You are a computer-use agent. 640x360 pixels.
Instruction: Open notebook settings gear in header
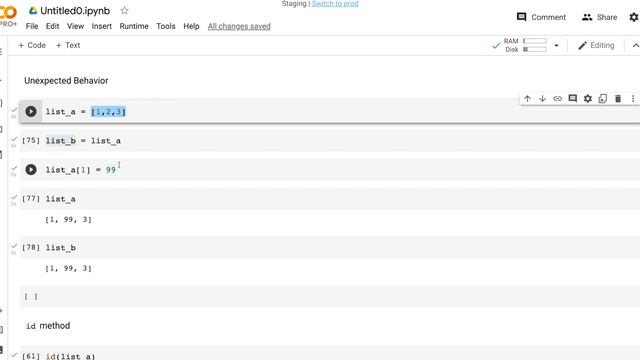pos(634,17)
